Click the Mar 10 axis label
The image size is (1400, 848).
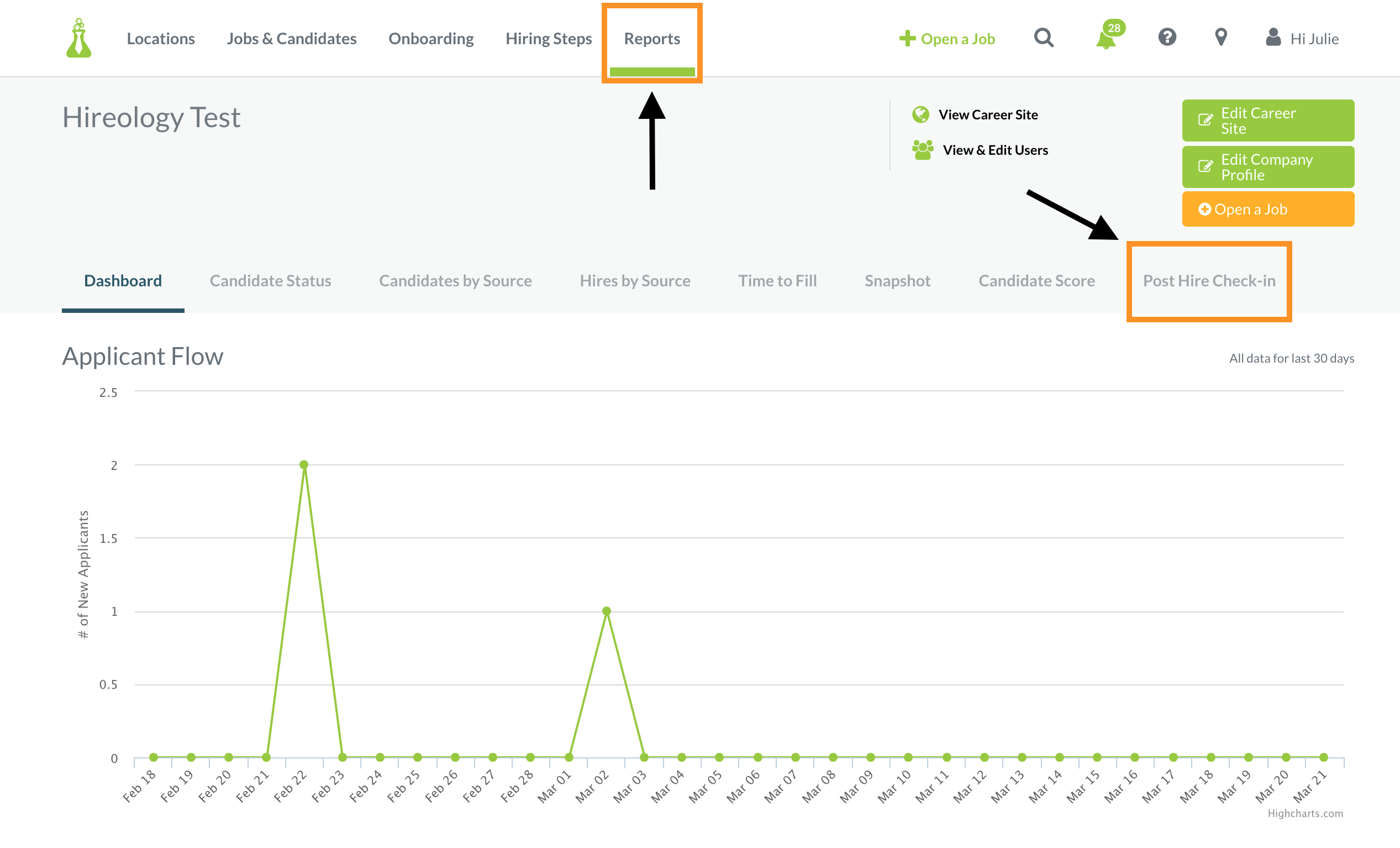894,786
